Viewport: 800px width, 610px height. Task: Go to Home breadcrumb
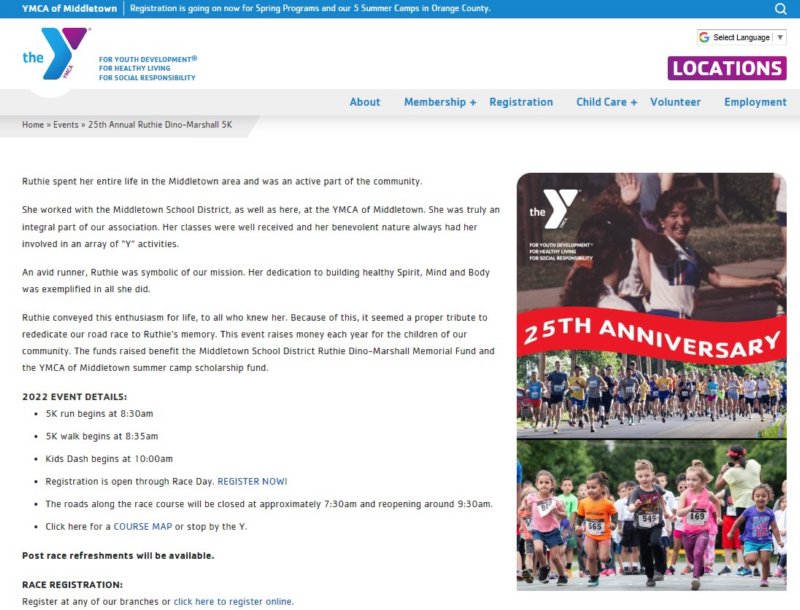click(x=33, y=124)
